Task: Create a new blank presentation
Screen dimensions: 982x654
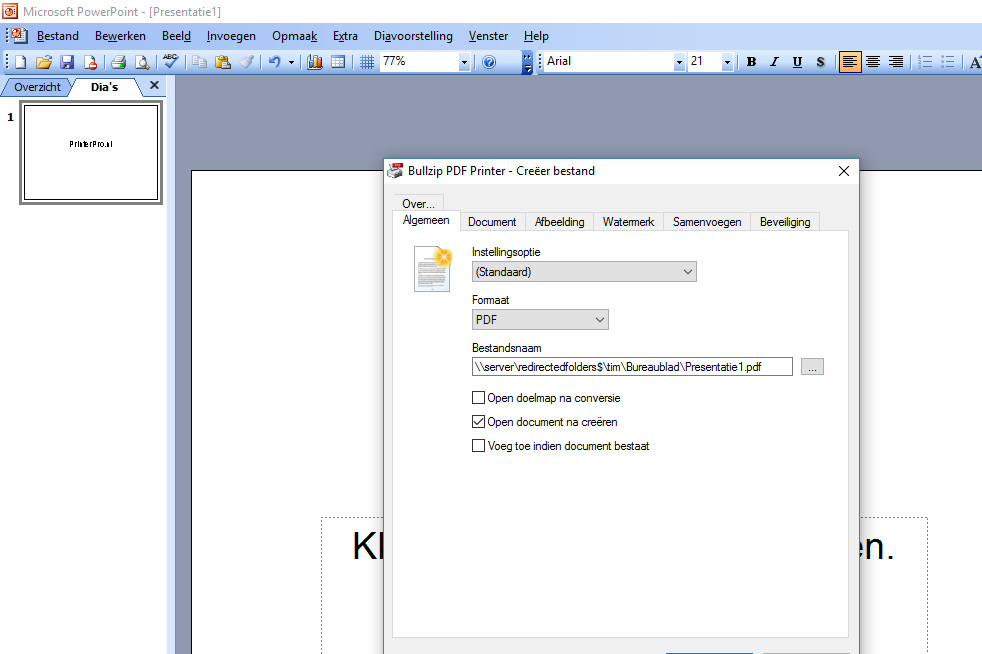Action: point(20,61)
